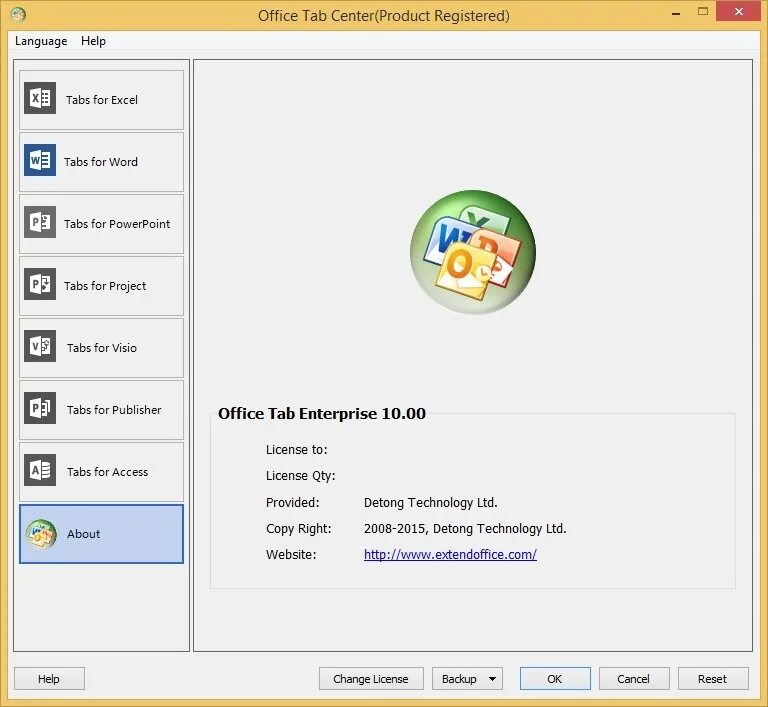Click the Cancel button
The width and height of the screenshot is (768, 707).
click(634, 679)
